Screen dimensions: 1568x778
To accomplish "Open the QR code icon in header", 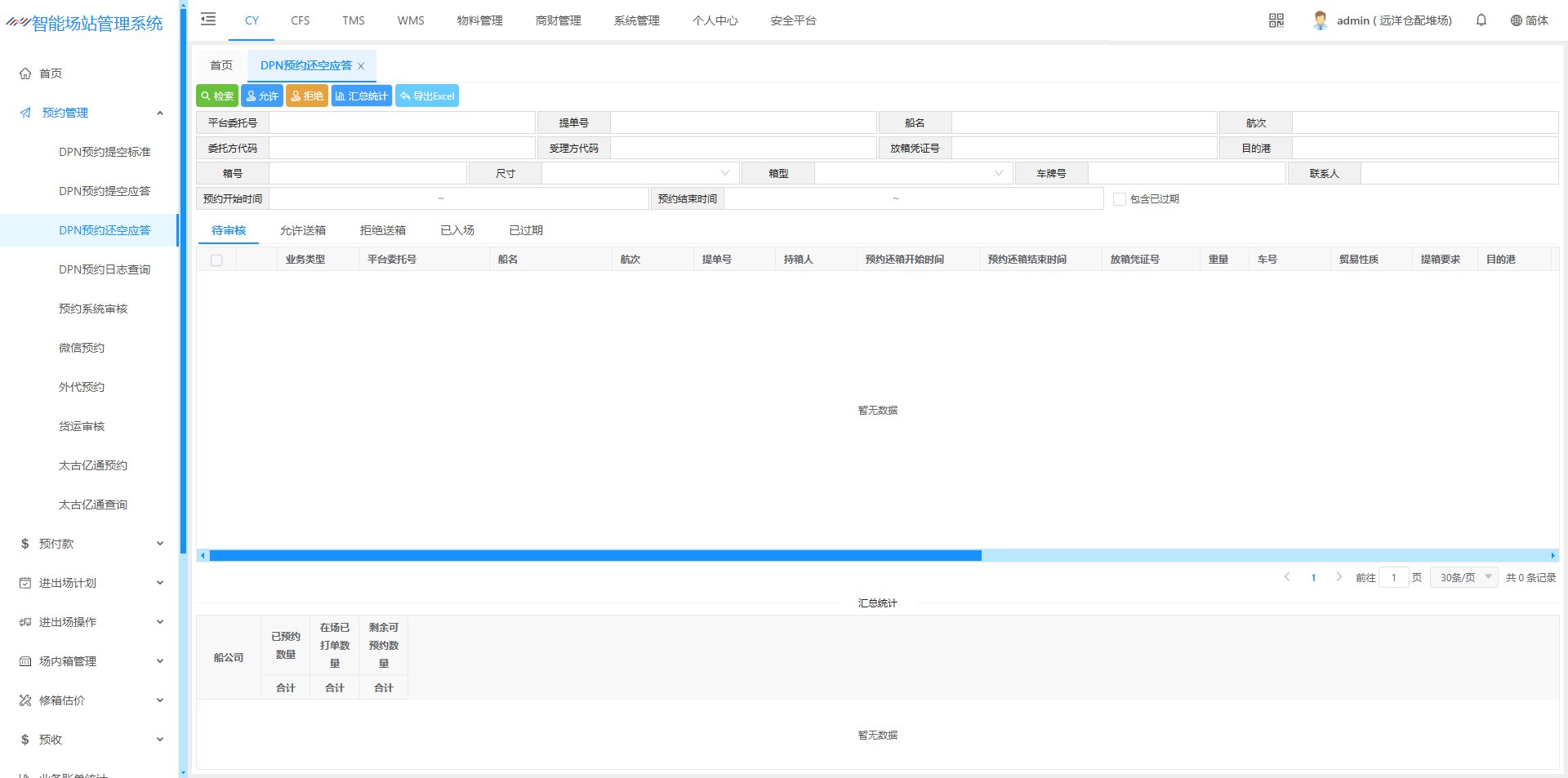I will coord(1276,20).
